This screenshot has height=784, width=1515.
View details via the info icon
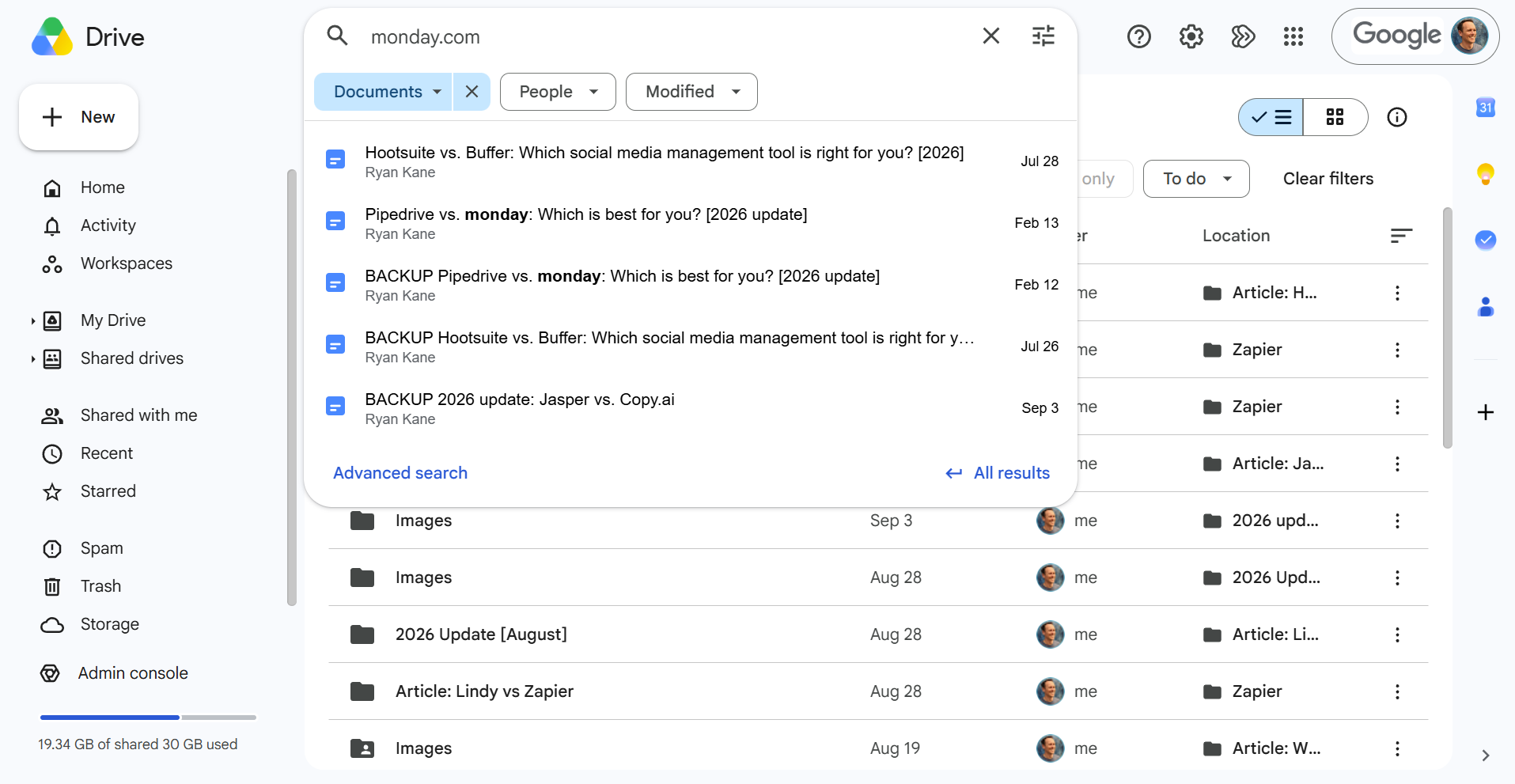[x=1397, y=117]
